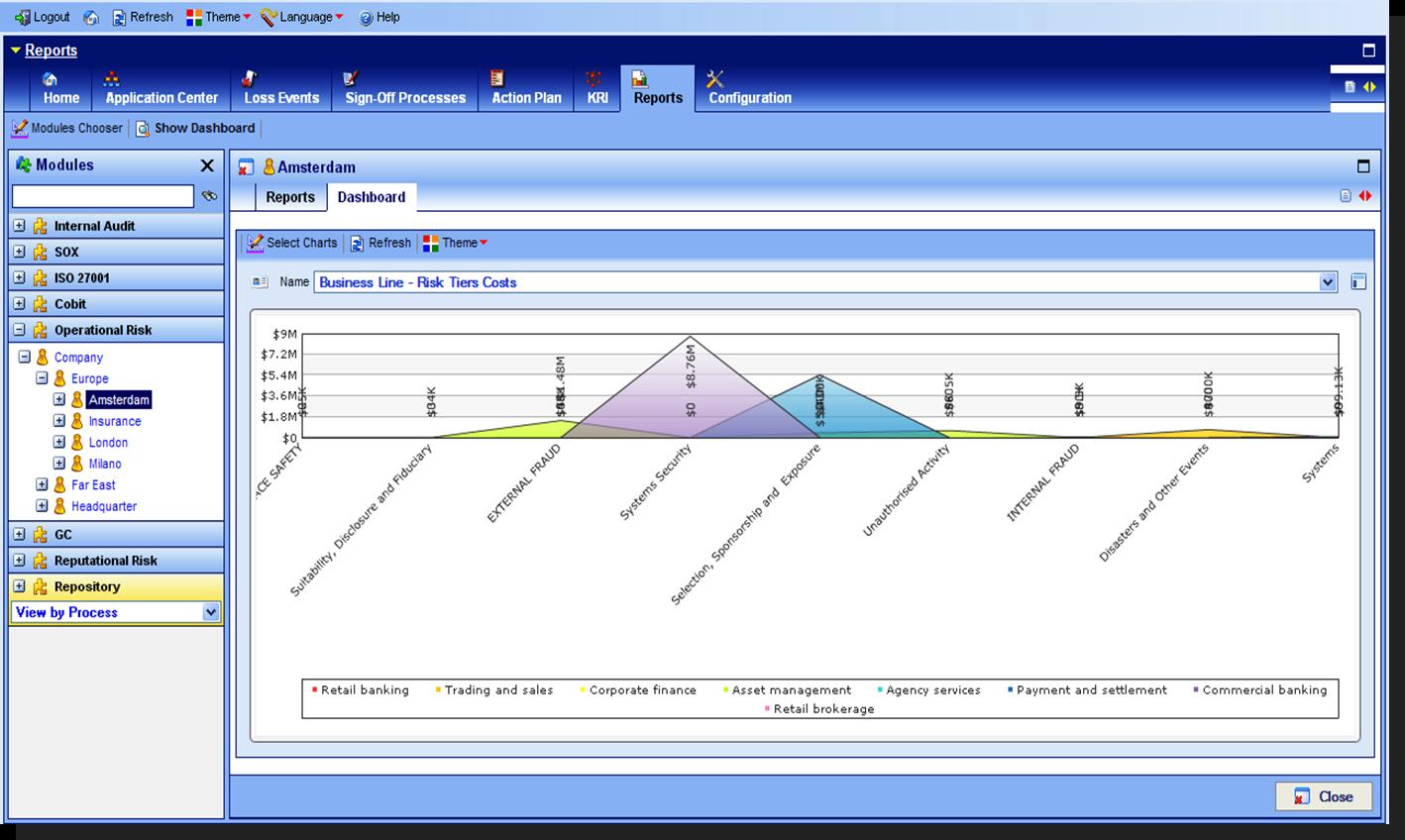Screen dimensions: 1405x840
Task: Click the Refresh button in top toolbar
Action: pyautogui.click(x=142, y=17)
